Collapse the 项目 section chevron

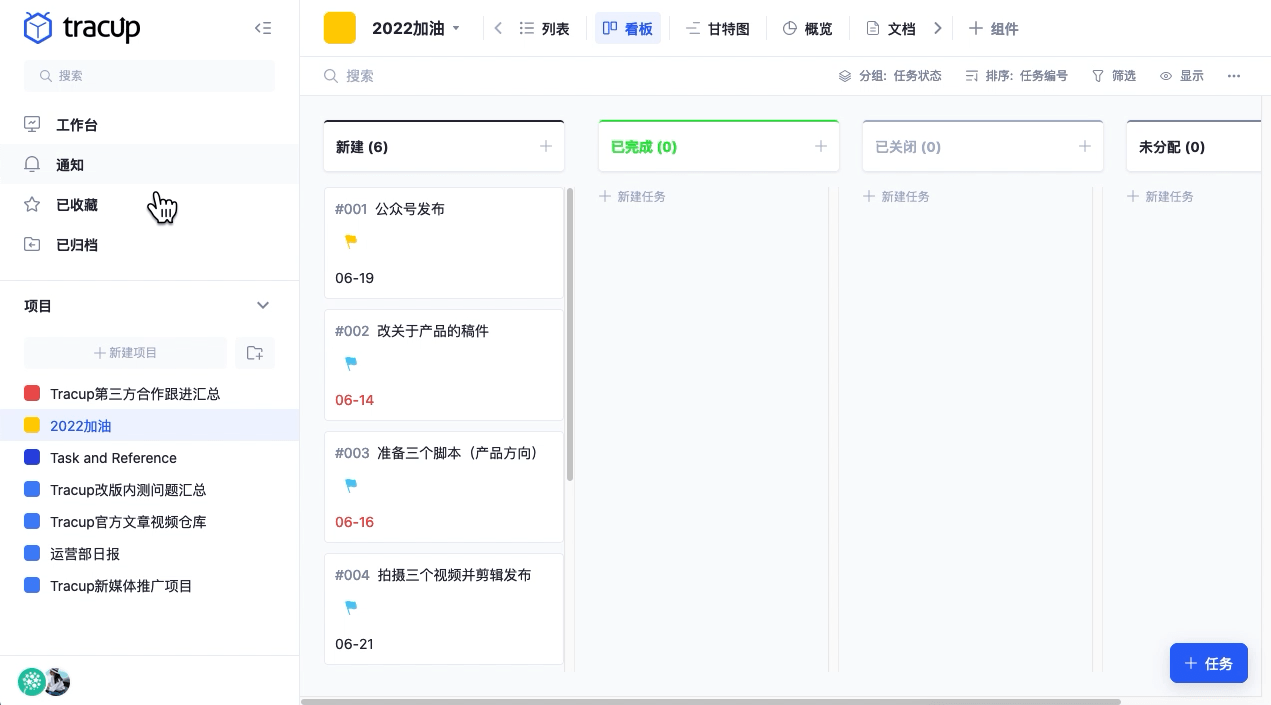point(263,305)
